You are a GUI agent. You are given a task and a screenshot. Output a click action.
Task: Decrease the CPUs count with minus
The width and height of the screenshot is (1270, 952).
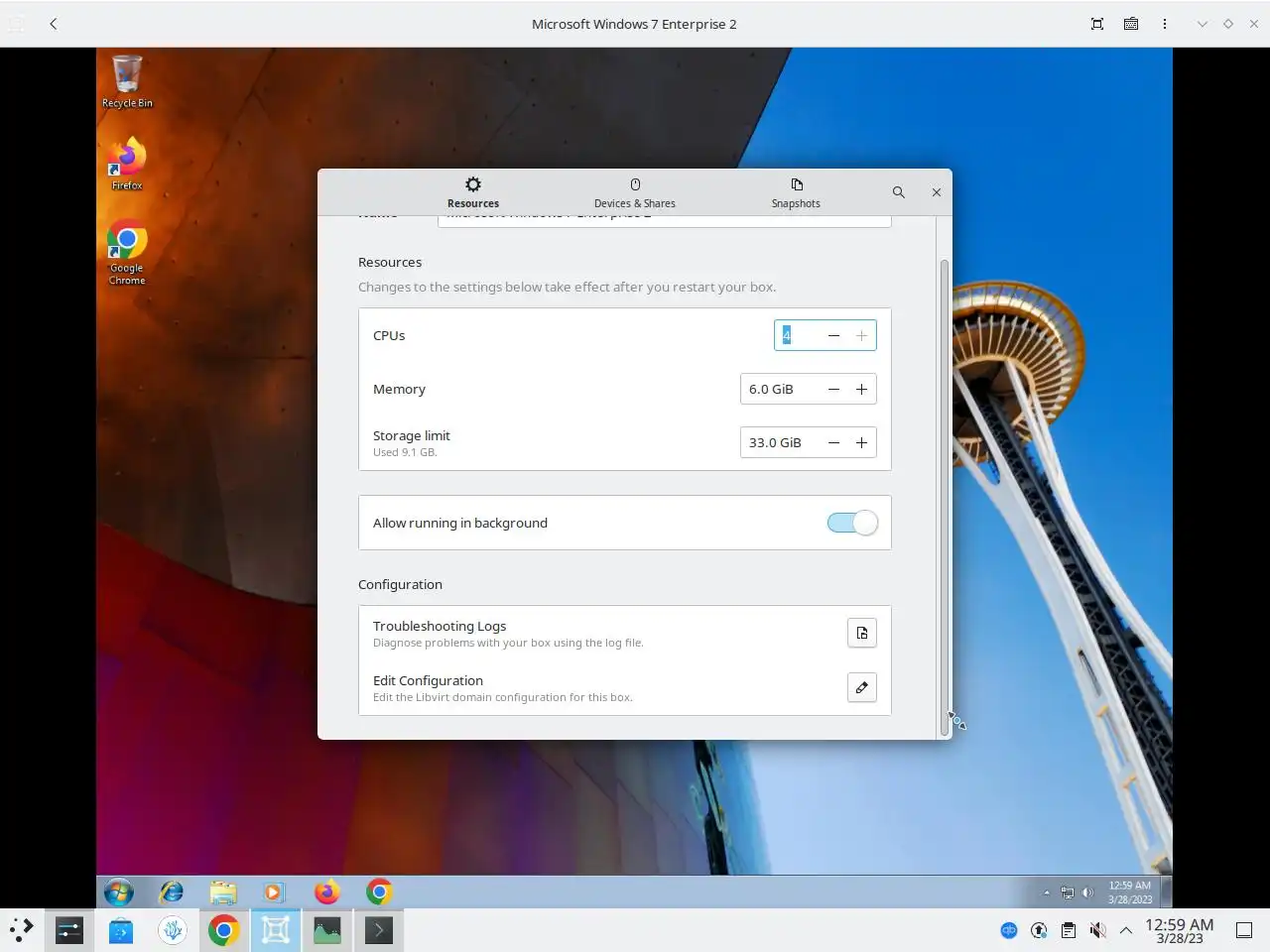[x=833, y=335]
